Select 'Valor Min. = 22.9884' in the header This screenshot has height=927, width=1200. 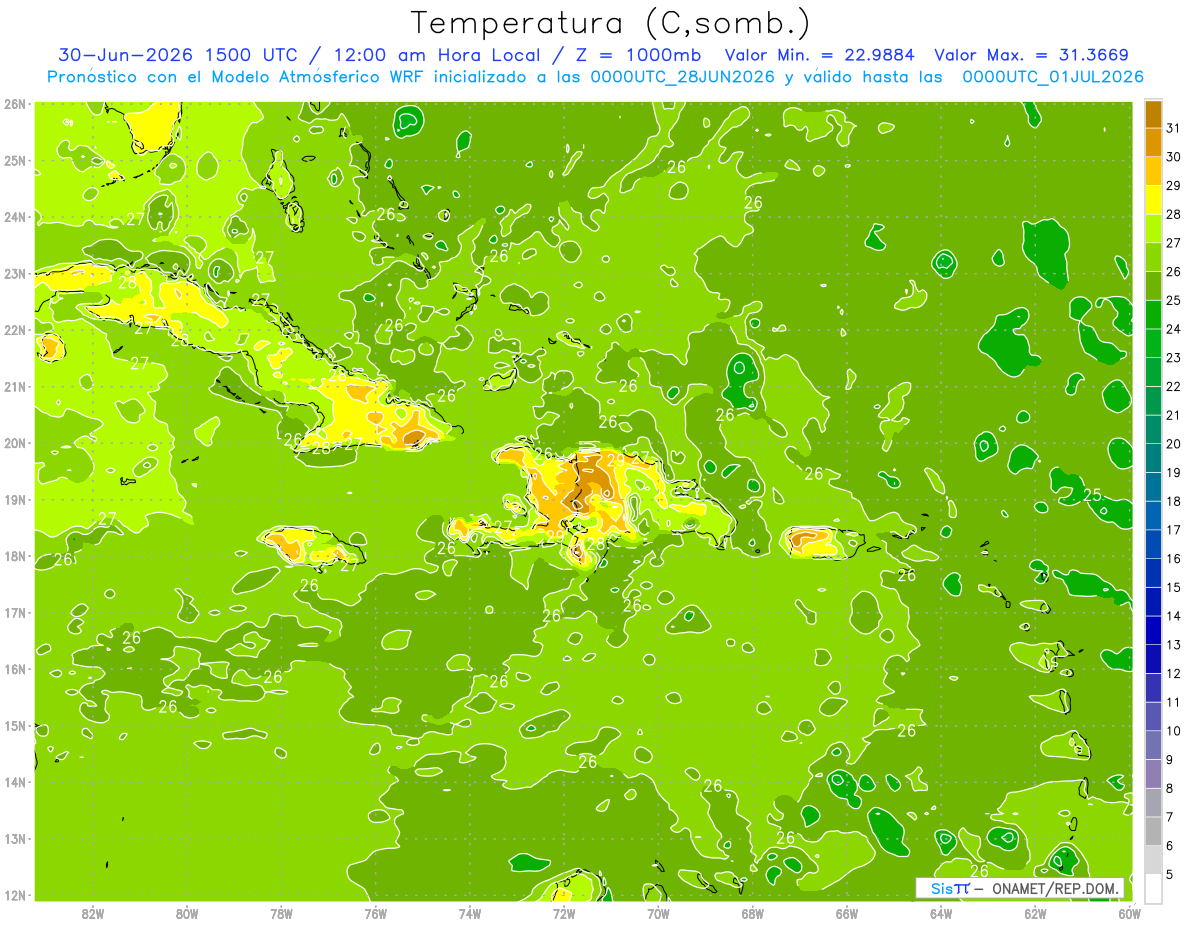click(x=821, y=55)
